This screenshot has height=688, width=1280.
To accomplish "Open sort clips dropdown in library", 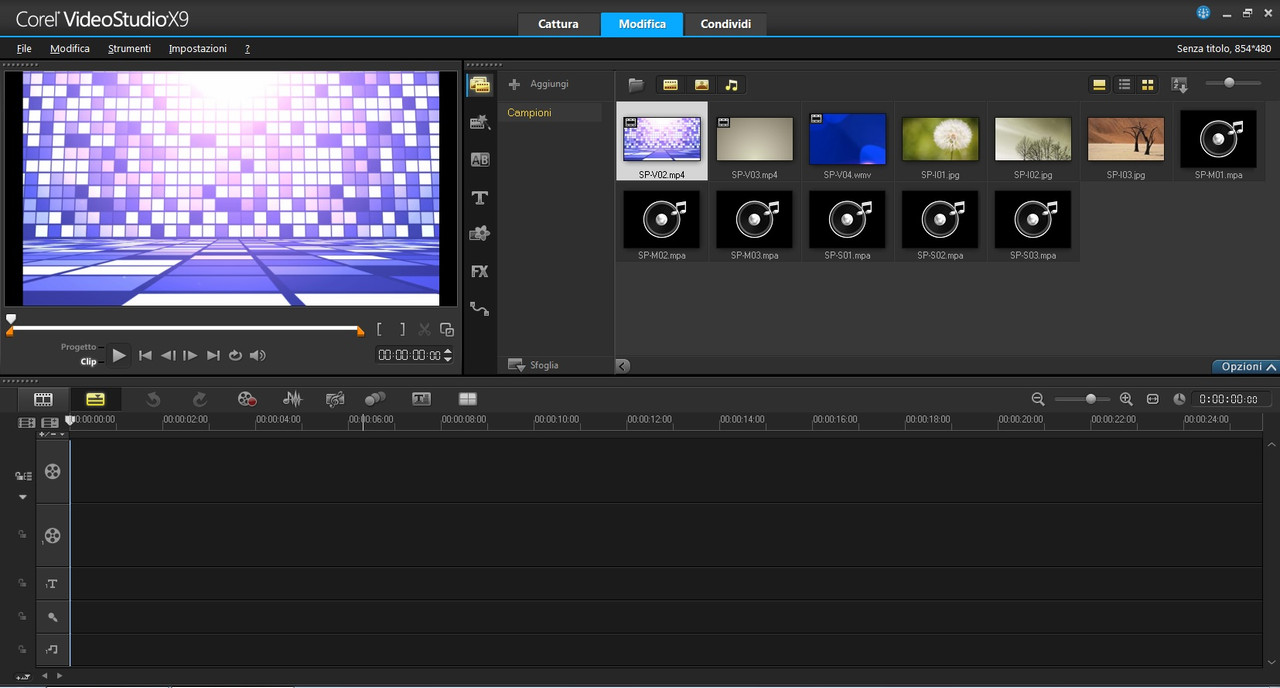I will [1179, 85].
